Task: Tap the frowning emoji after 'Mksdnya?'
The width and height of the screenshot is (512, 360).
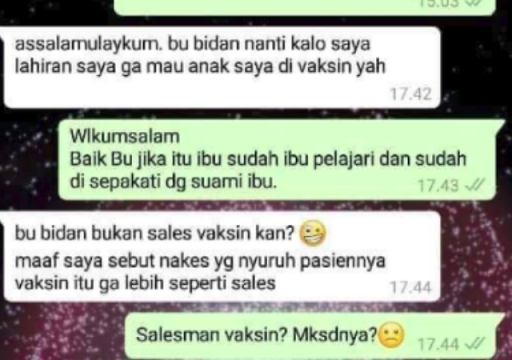Action: click(x=392, y=335)
